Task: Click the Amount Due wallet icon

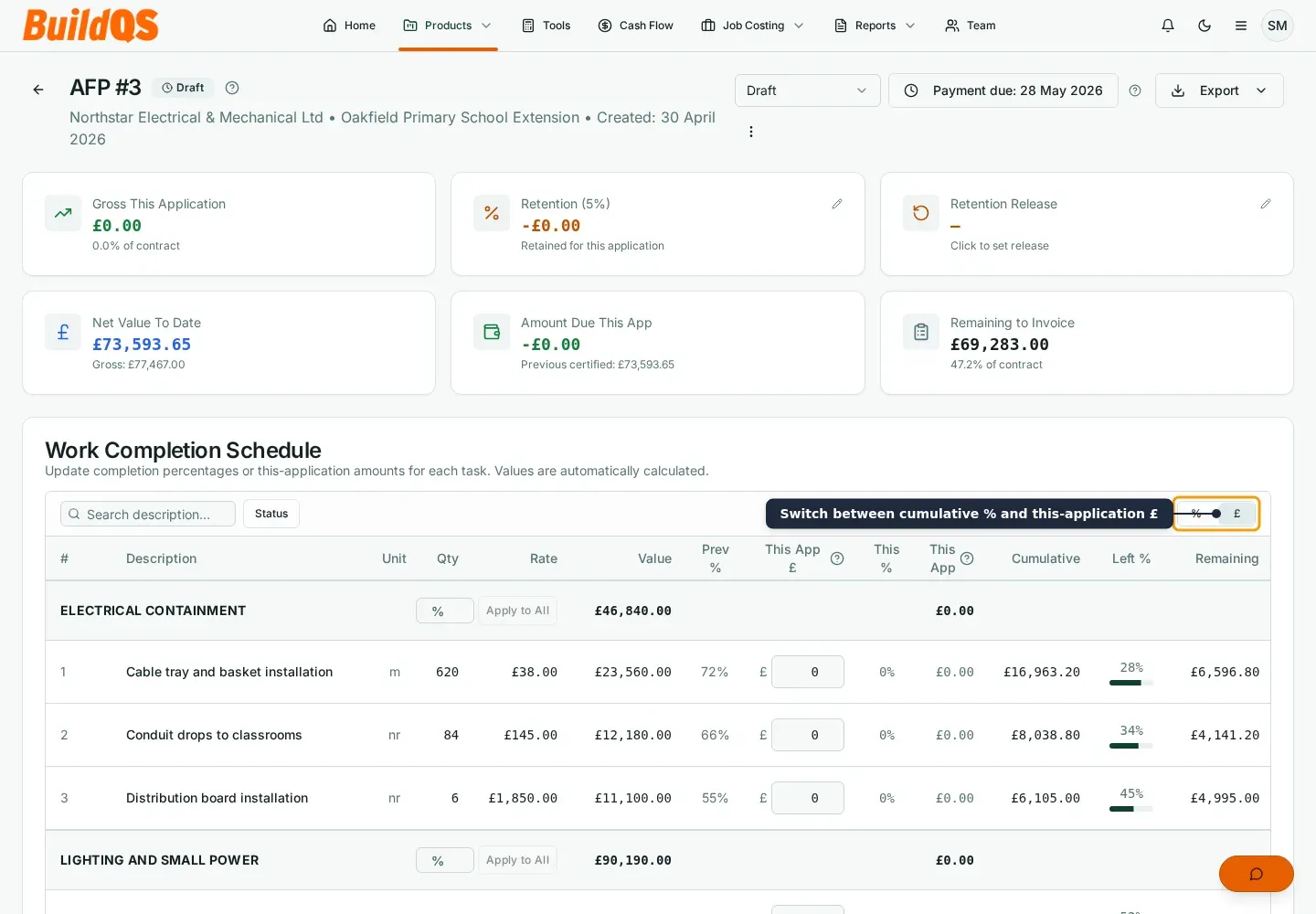Action: pyautogui.click(x=492, y=332)
